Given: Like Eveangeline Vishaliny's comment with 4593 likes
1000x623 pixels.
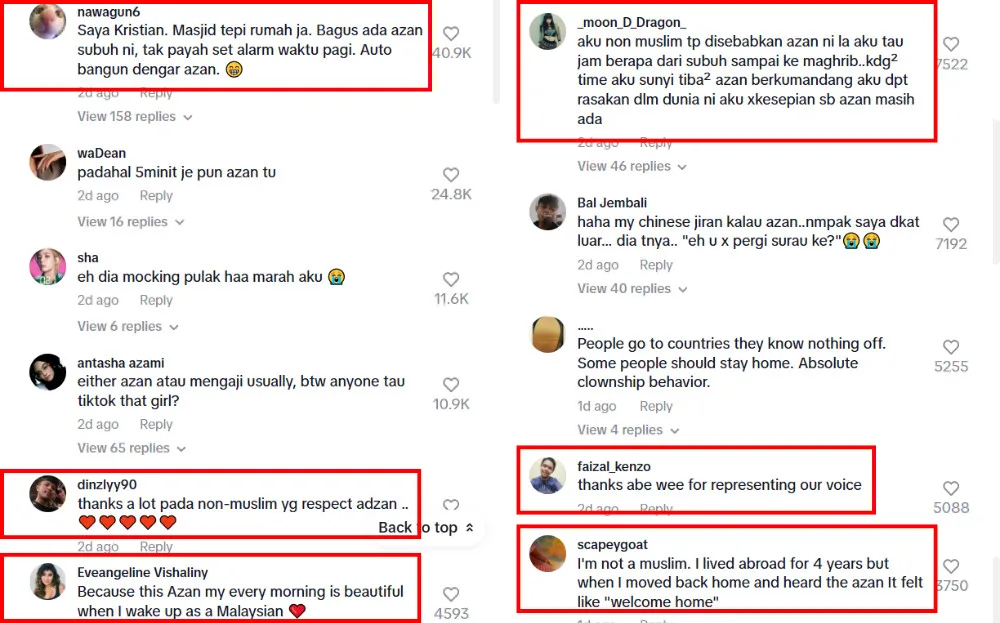Looking at the screenshot, I should (x=451, y=594).
